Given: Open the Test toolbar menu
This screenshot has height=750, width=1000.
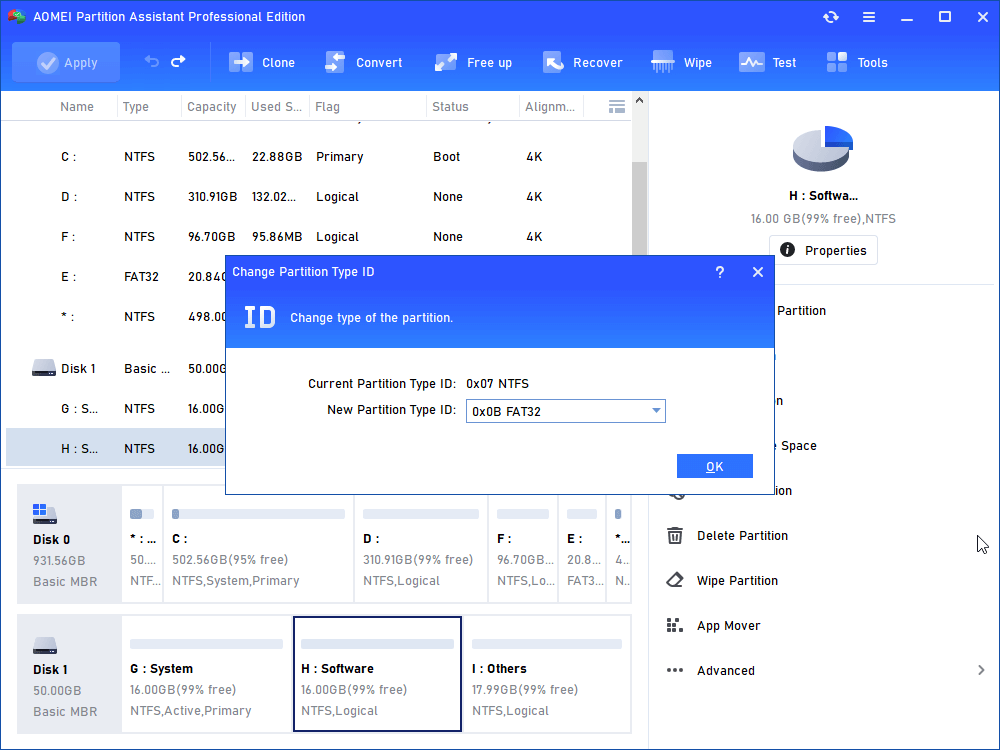Looking at the screenshot, I should (767, 62).
